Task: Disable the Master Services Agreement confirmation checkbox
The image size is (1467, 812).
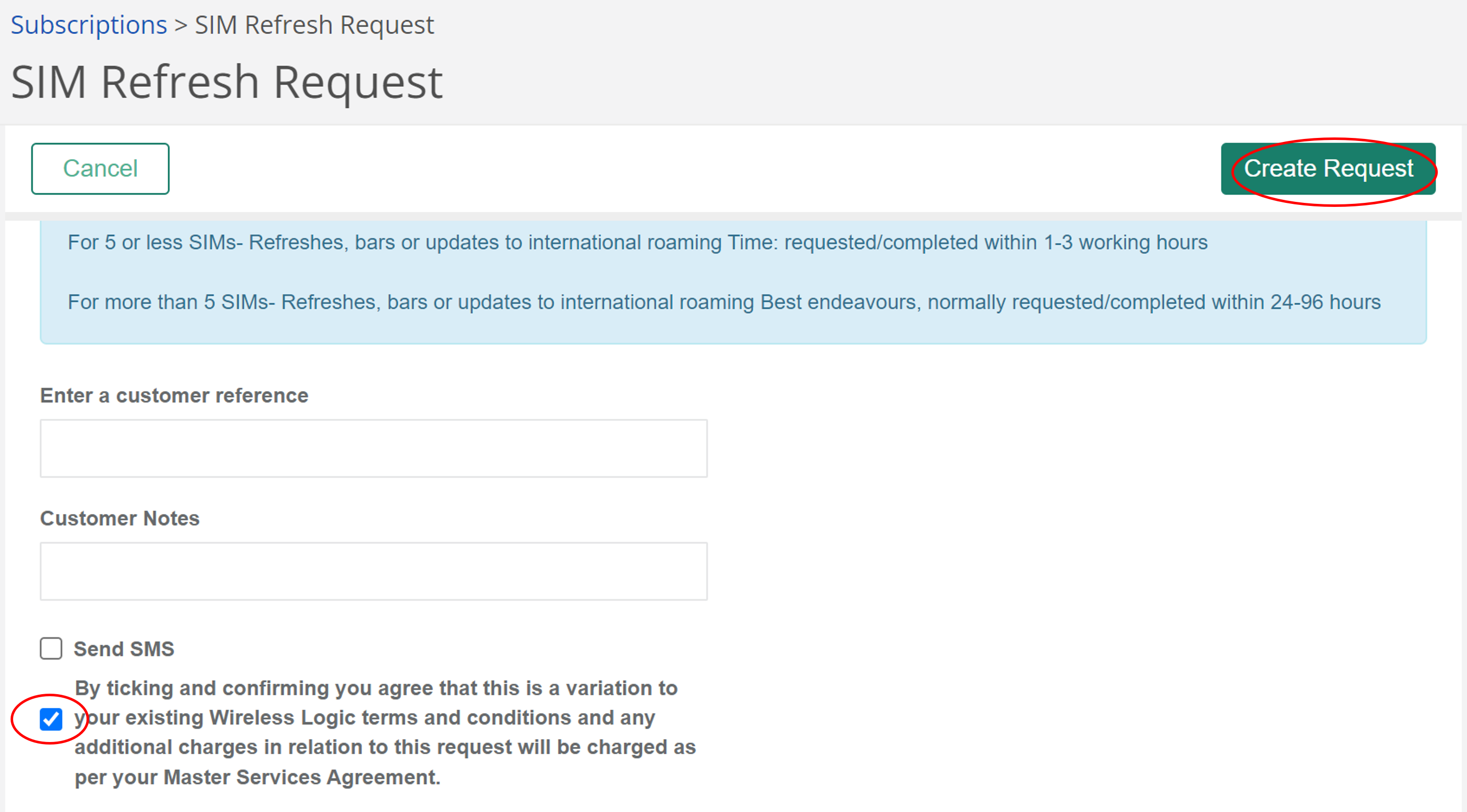Action: tap(51, 718)
